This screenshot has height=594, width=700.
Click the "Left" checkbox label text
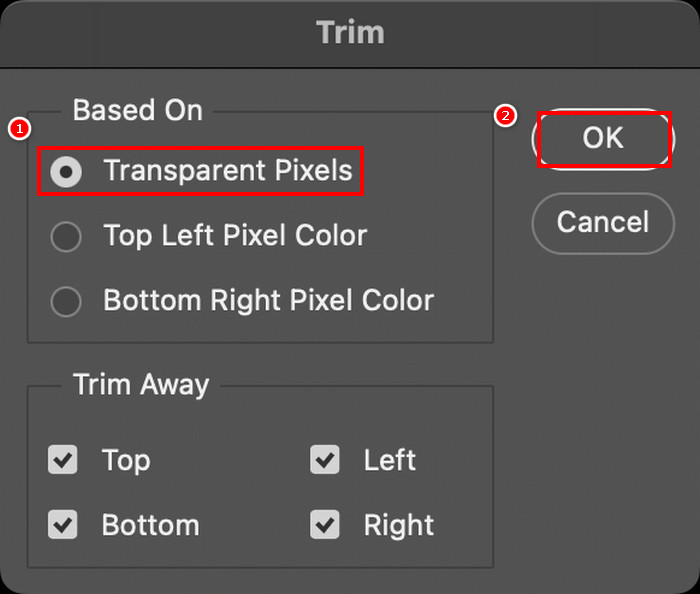389,461
